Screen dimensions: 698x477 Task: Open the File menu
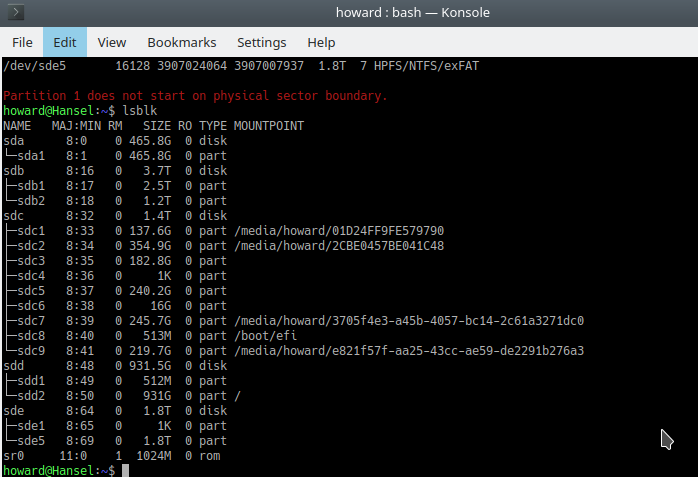point(22,42)
